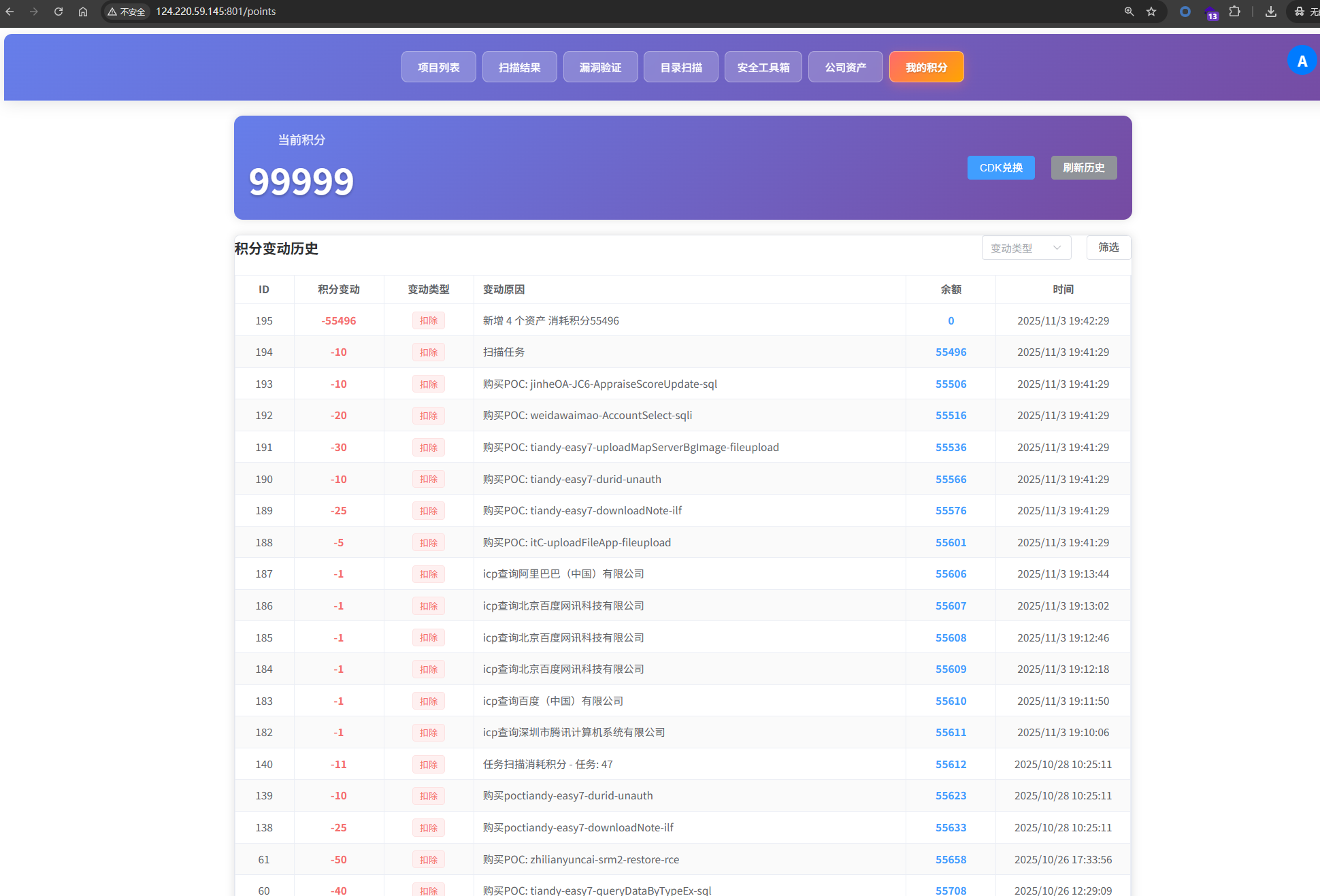Switch to the 项目列表 tab
The height and width of the screenshot is (896, 1320).
[x=439, y=67]
